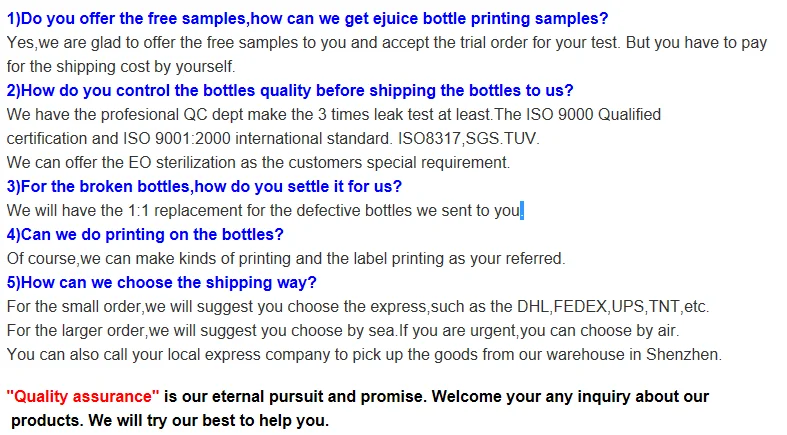This screenshot has width=787, height=435.
Task: Click the free samples question heading
Action: pyautogui.click(x=306, y=18)
